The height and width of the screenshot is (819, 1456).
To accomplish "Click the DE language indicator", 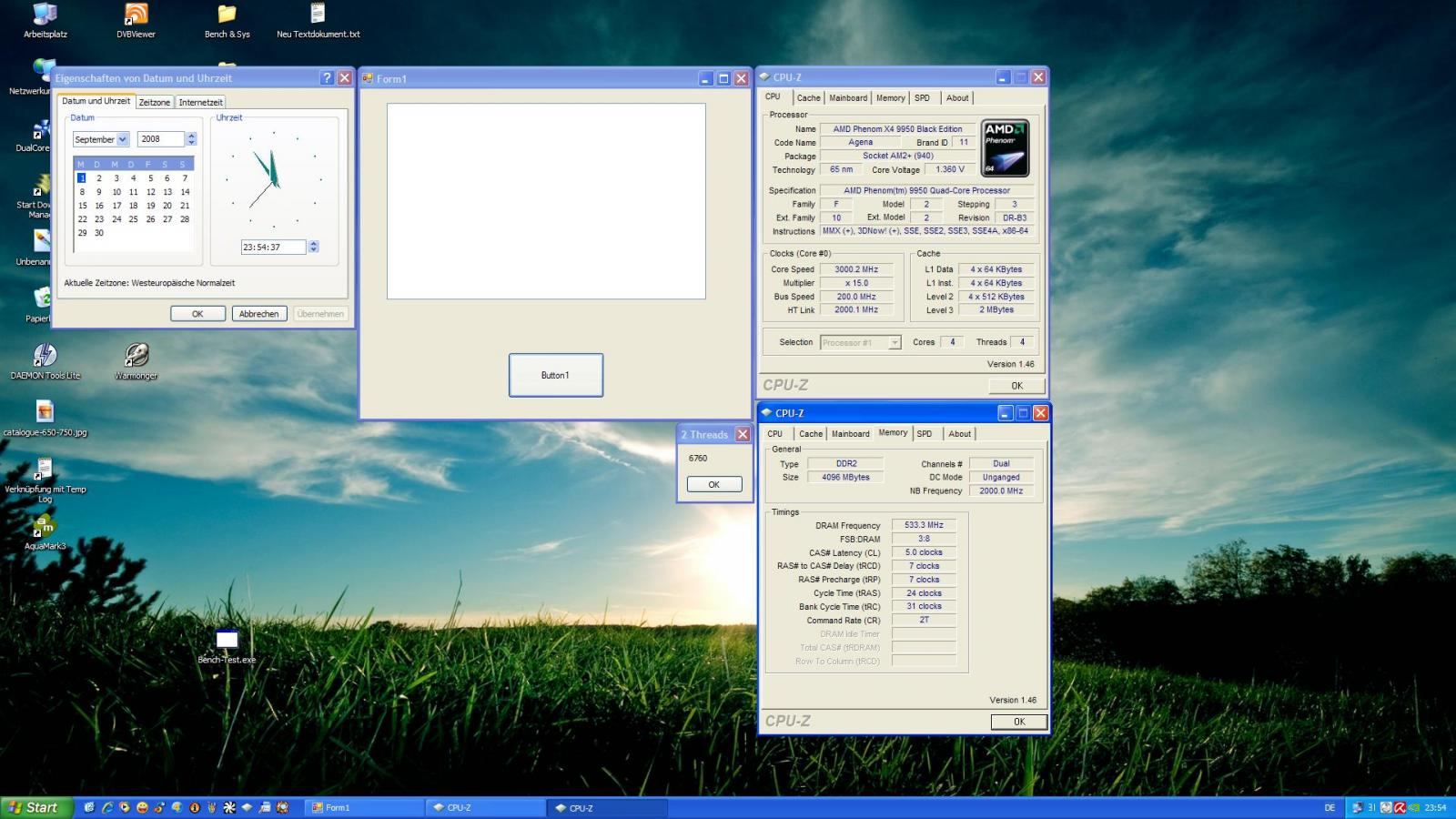I will [1330, 807].
